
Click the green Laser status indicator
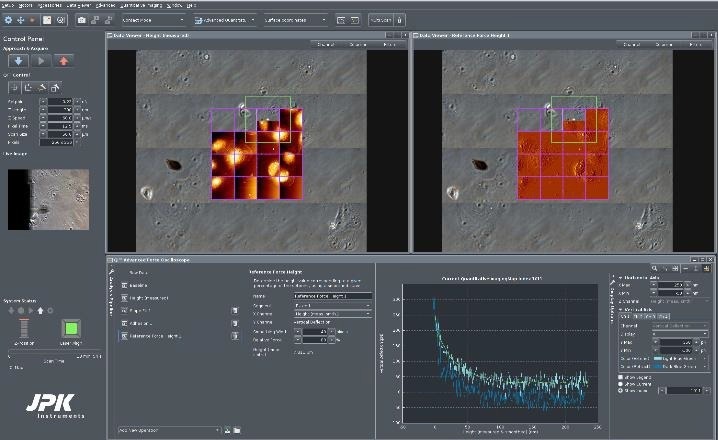pos(71,328)
